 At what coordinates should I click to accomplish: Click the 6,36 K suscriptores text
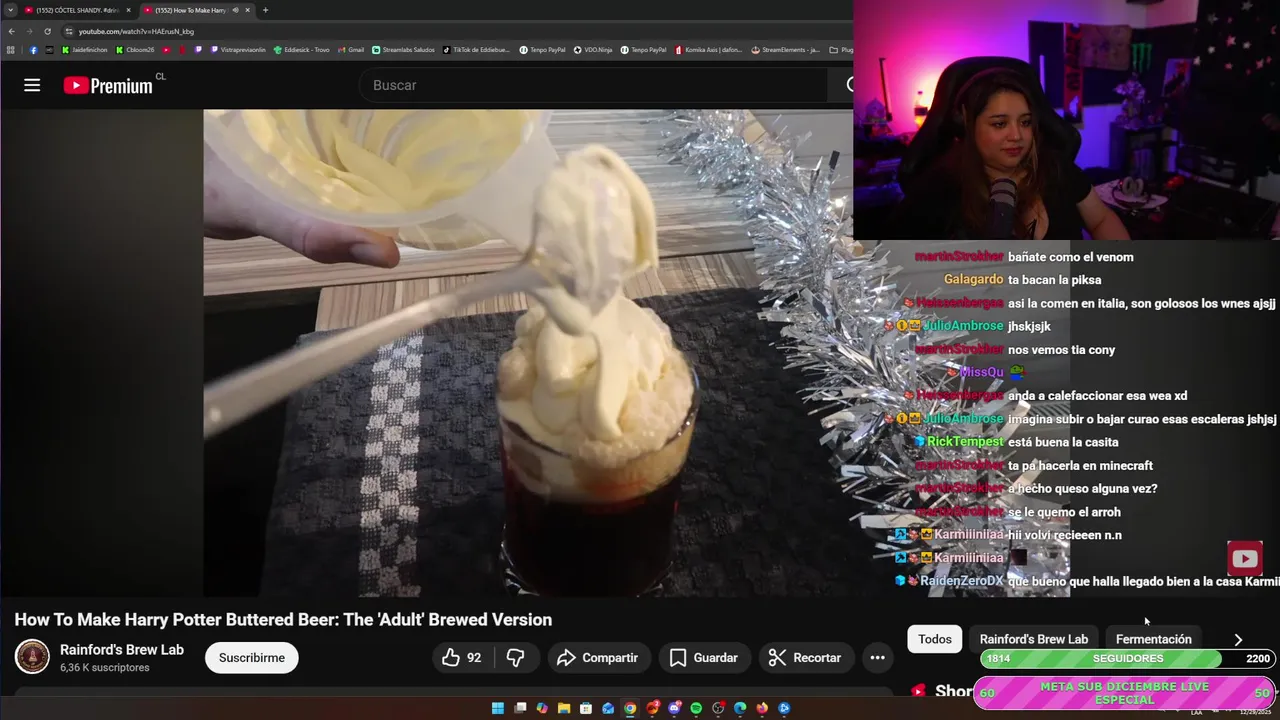[x=105, y=668]
